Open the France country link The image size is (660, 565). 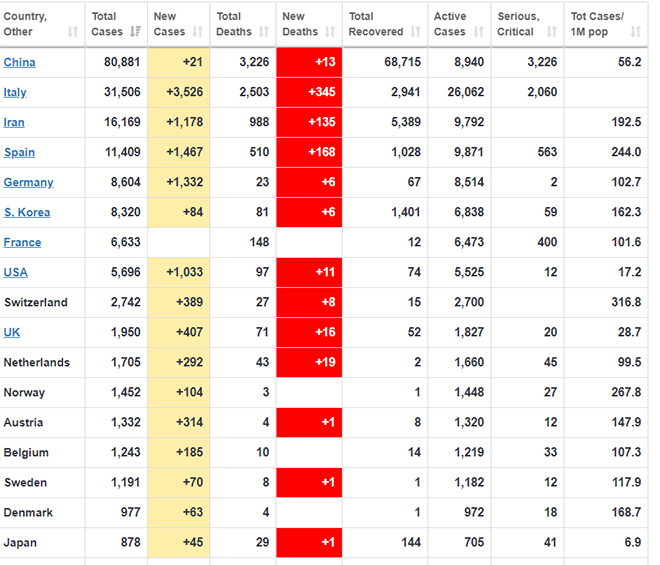pos(22,243)
